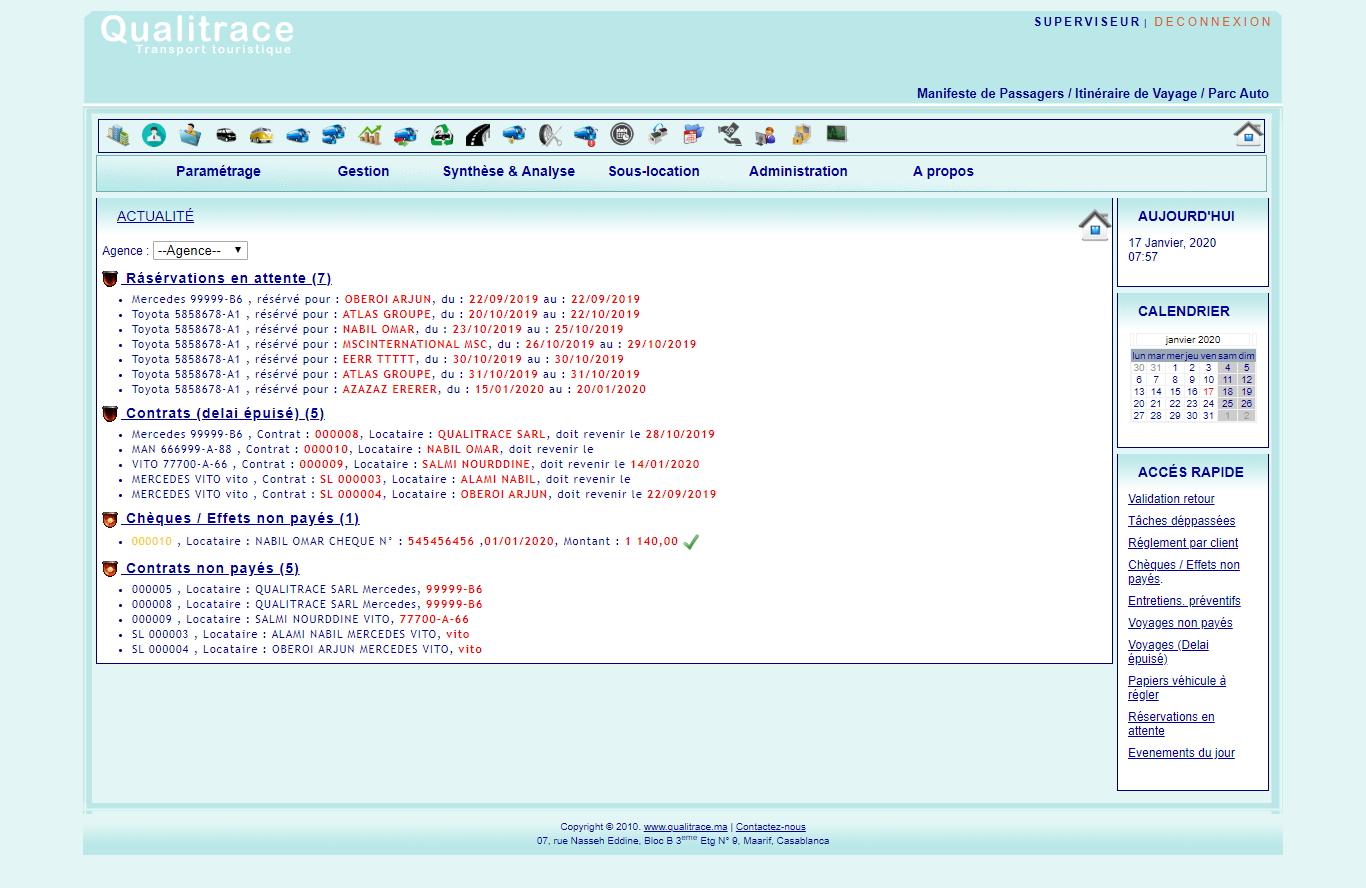
Task: Open the Sous-location menu
Action: click(654, 171)
